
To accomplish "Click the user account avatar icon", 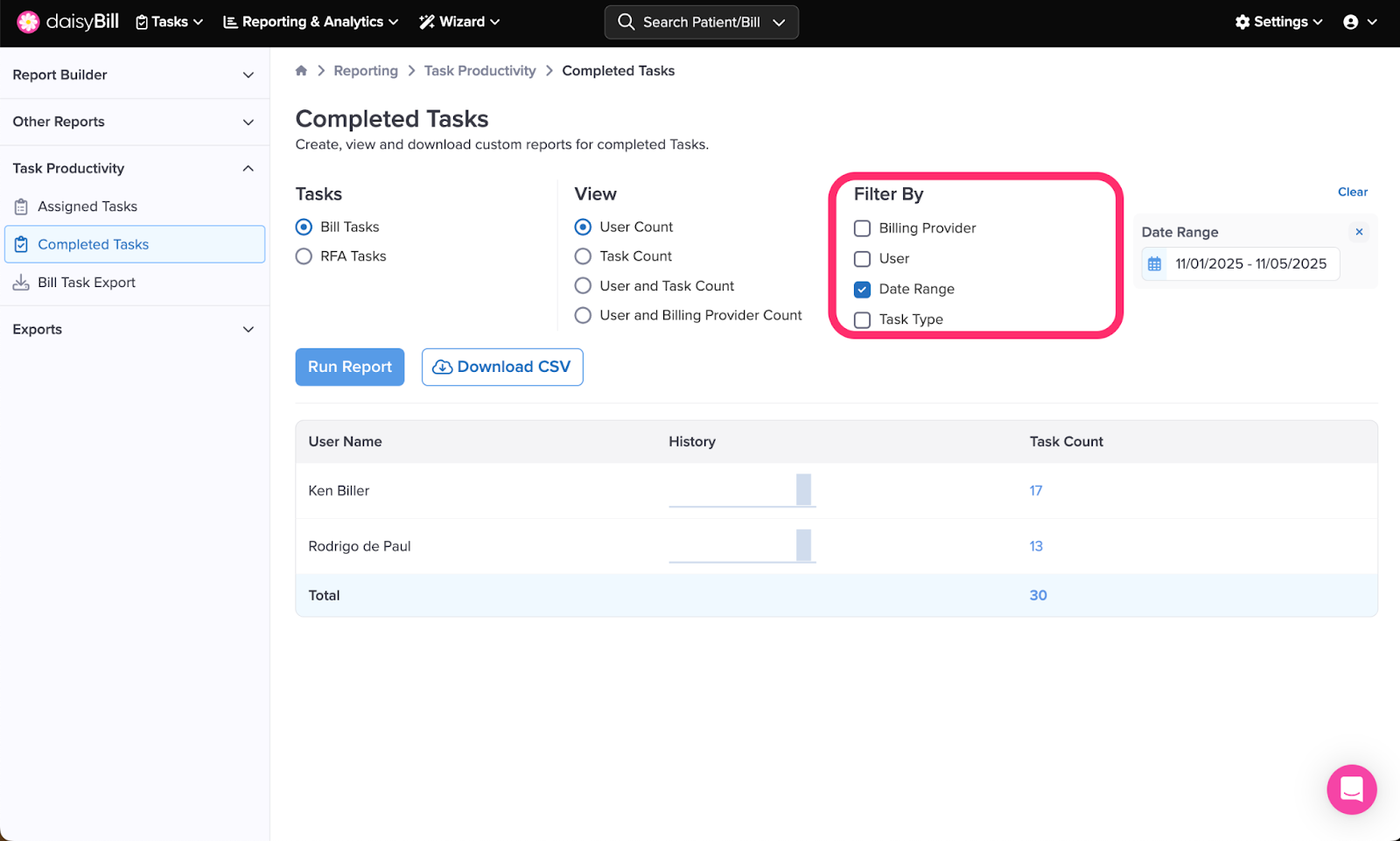I will pos(1351,22).
